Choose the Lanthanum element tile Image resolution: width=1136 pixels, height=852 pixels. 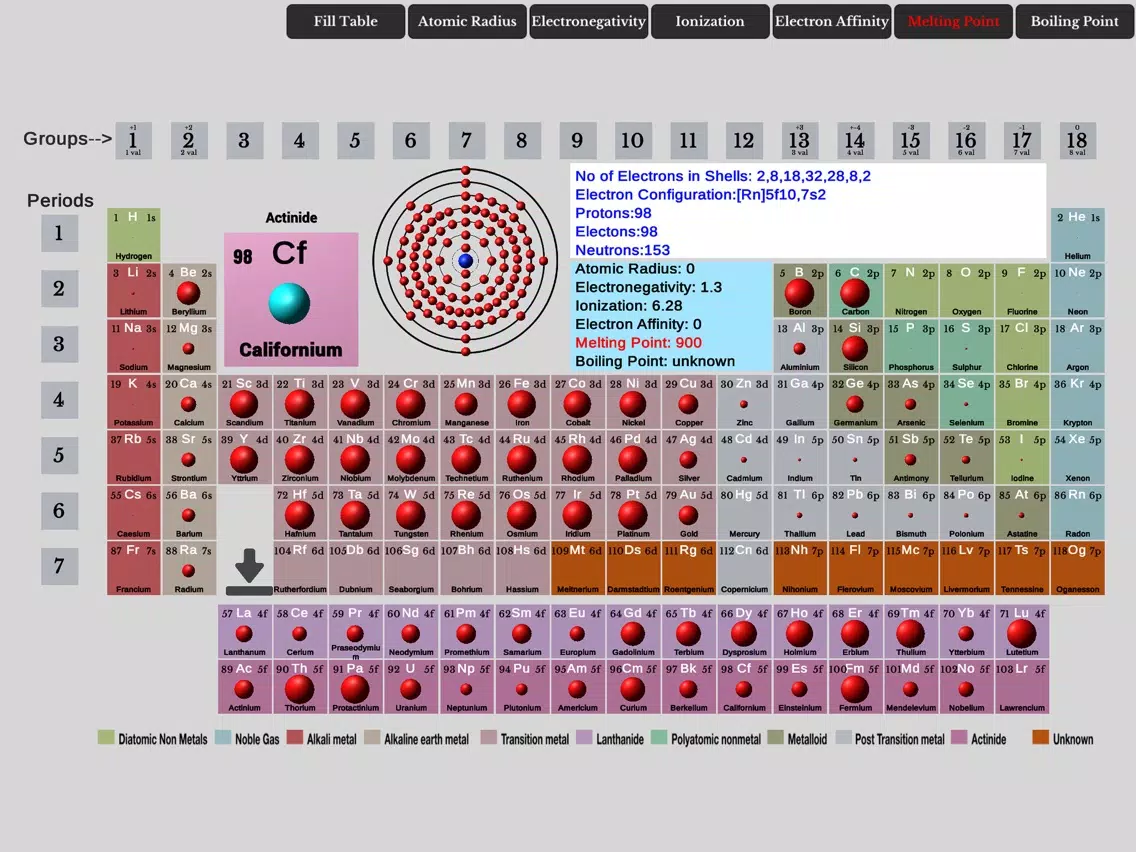[x=244, y=632]
